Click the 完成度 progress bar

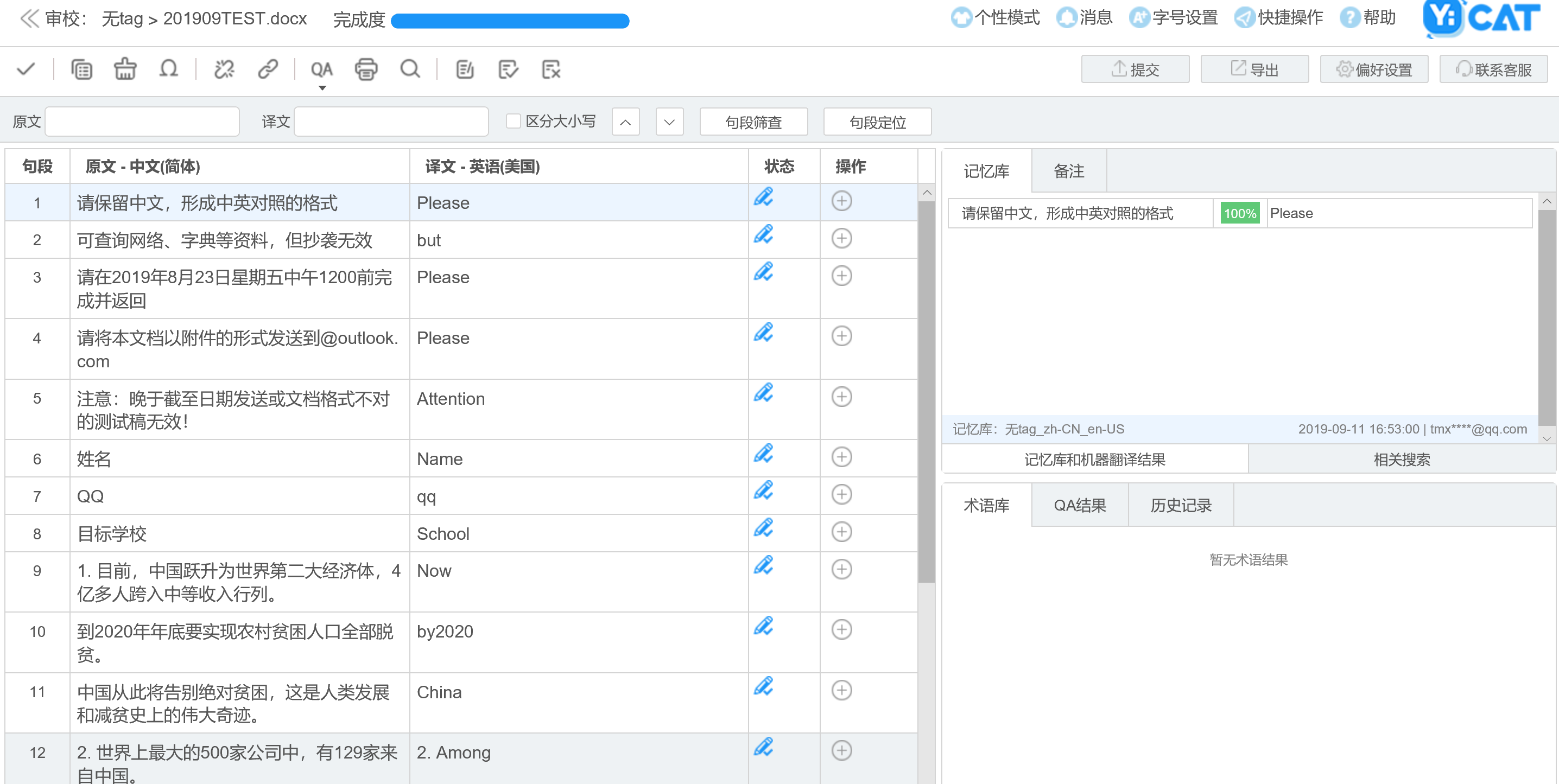pos(510,21)
